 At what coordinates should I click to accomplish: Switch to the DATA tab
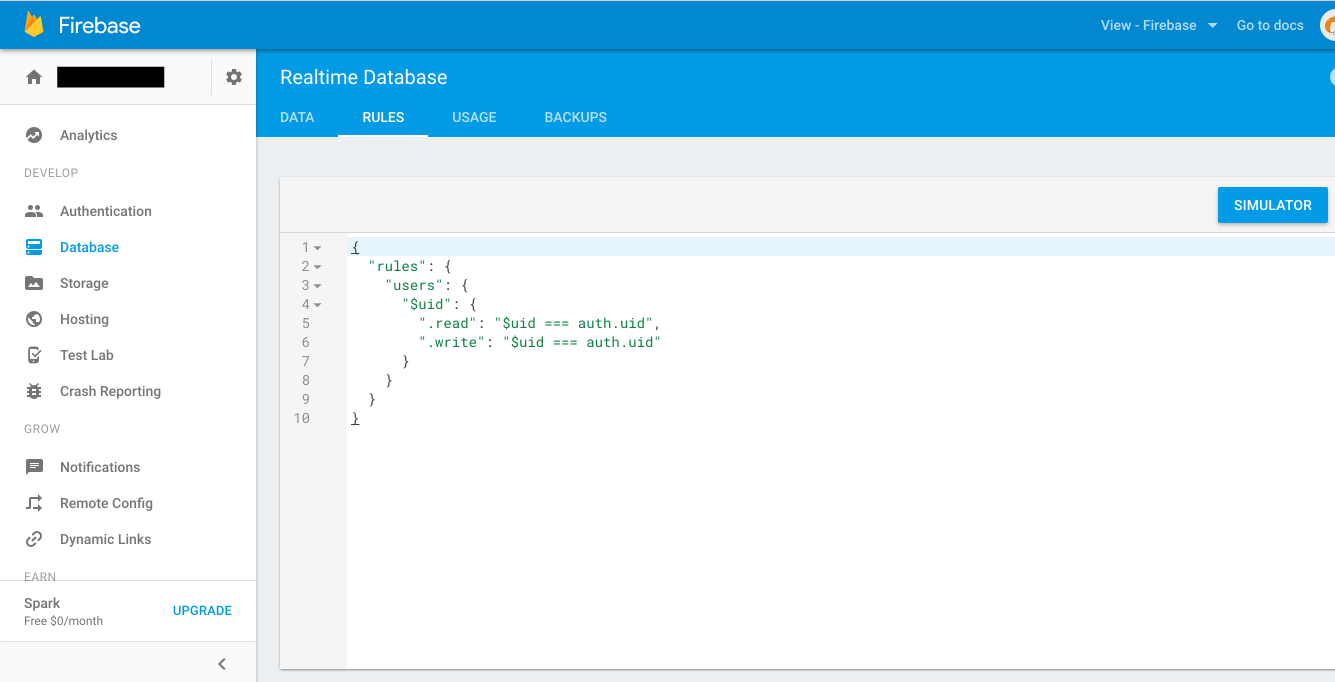tap(297, 117)
